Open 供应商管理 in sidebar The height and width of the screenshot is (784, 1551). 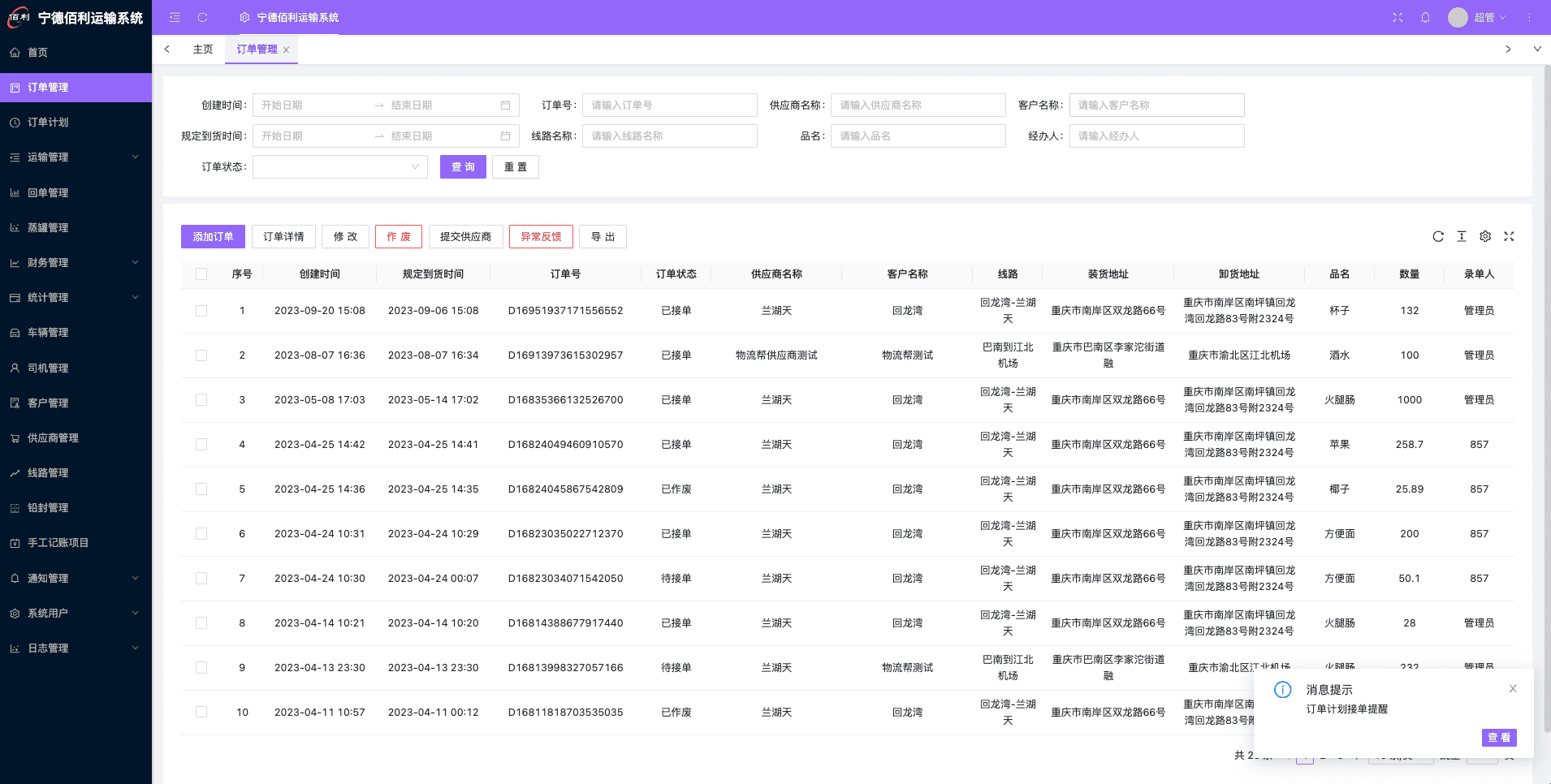point(76,437)
